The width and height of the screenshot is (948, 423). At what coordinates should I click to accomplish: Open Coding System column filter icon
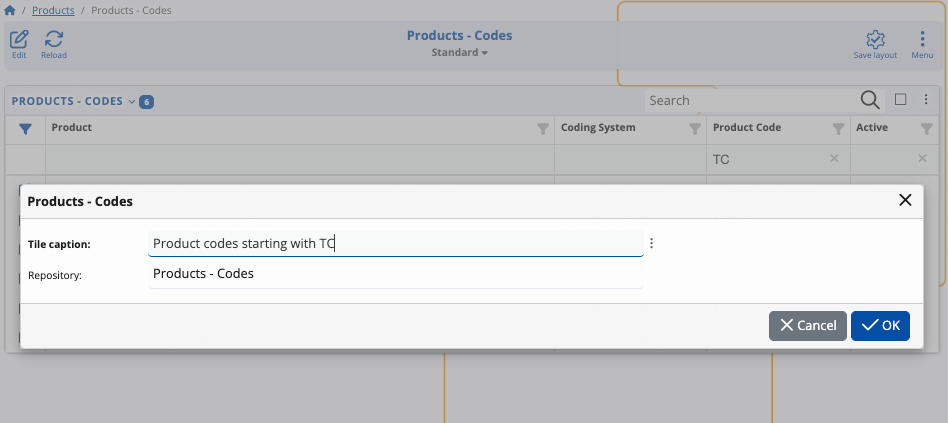[695, 128]
